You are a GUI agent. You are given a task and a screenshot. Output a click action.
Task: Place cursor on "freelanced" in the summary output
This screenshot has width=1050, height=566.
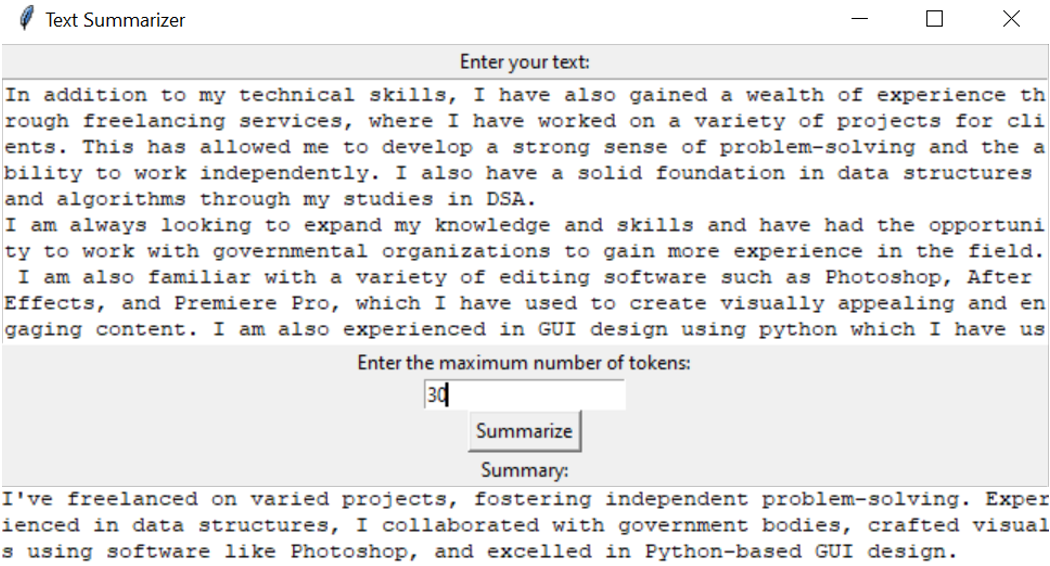tap(132, 499)
